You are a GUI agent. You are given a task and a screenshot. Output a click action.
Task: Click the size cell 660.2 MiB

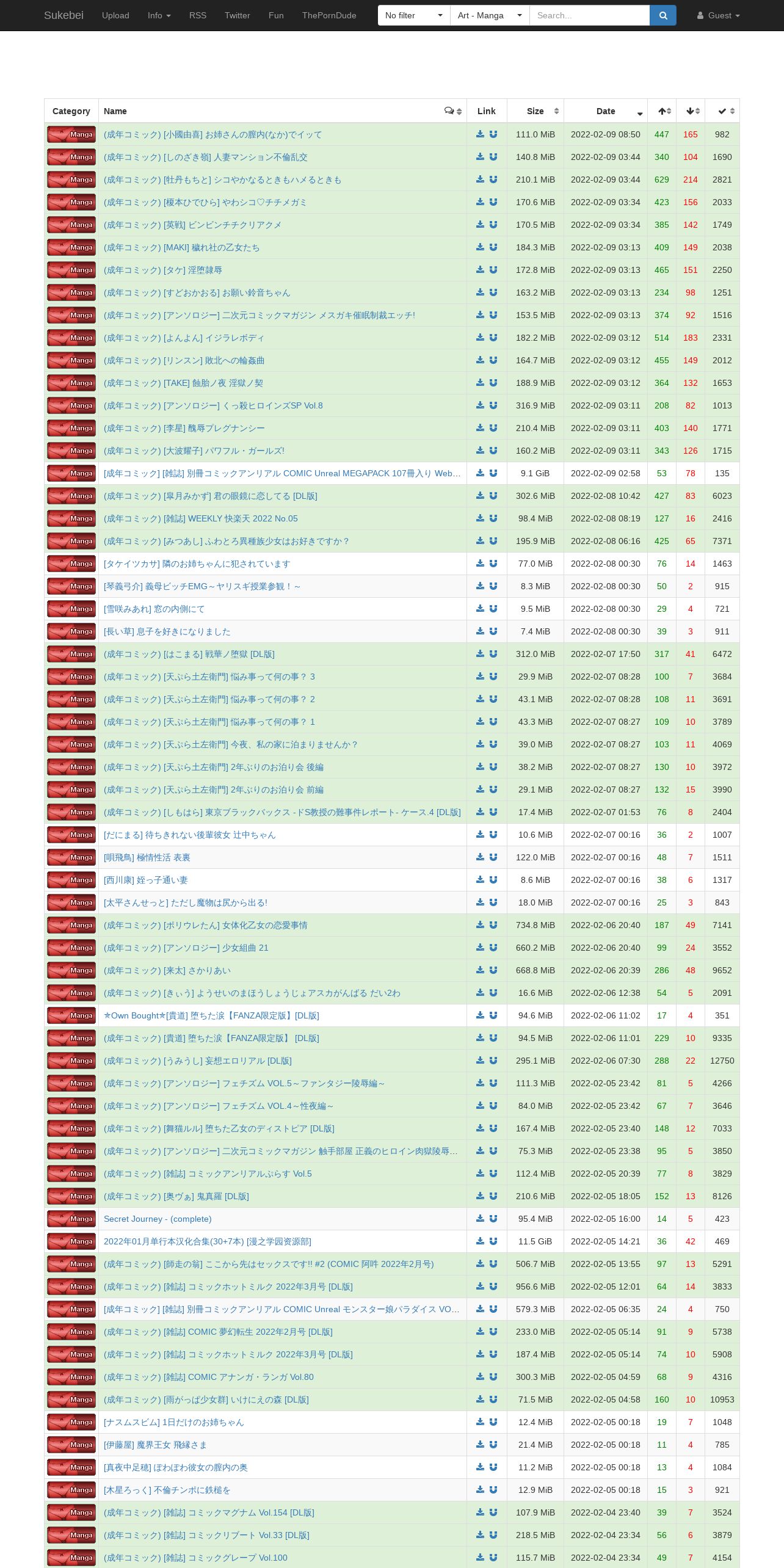coord(535,948)
